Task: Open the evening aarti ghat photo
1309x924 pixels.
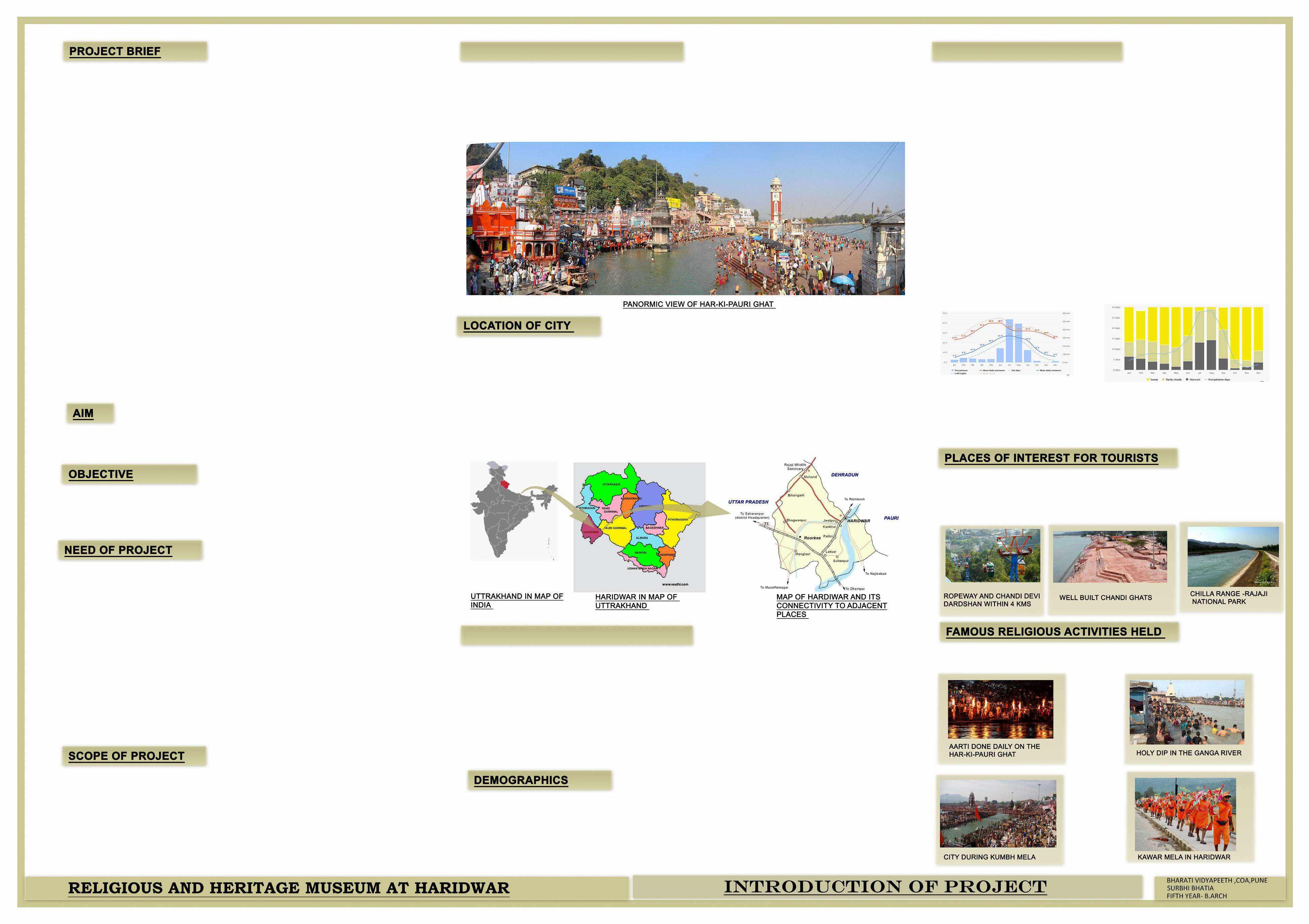Action: [x=1000, y=709]
